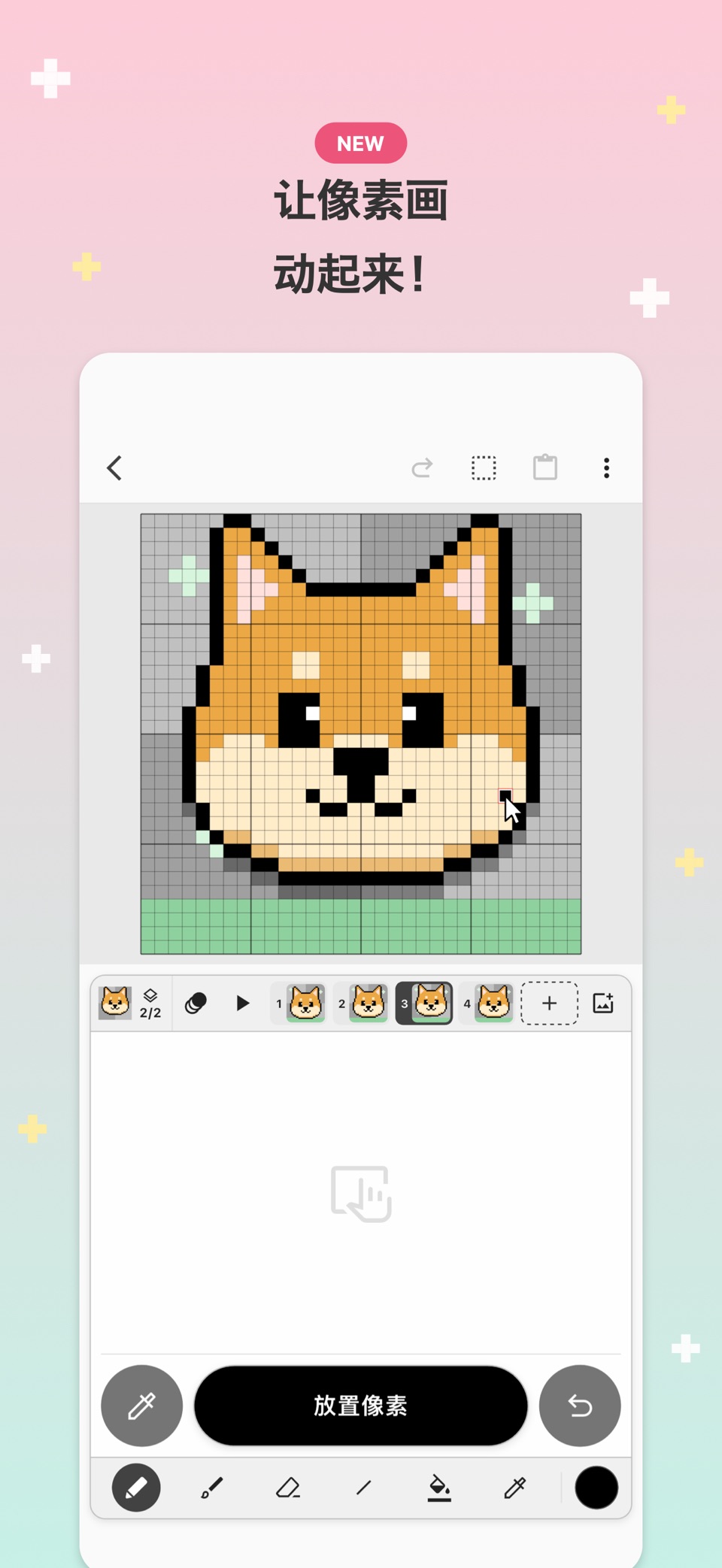
Task: Select the brush tool
Action: (212, 1488)
